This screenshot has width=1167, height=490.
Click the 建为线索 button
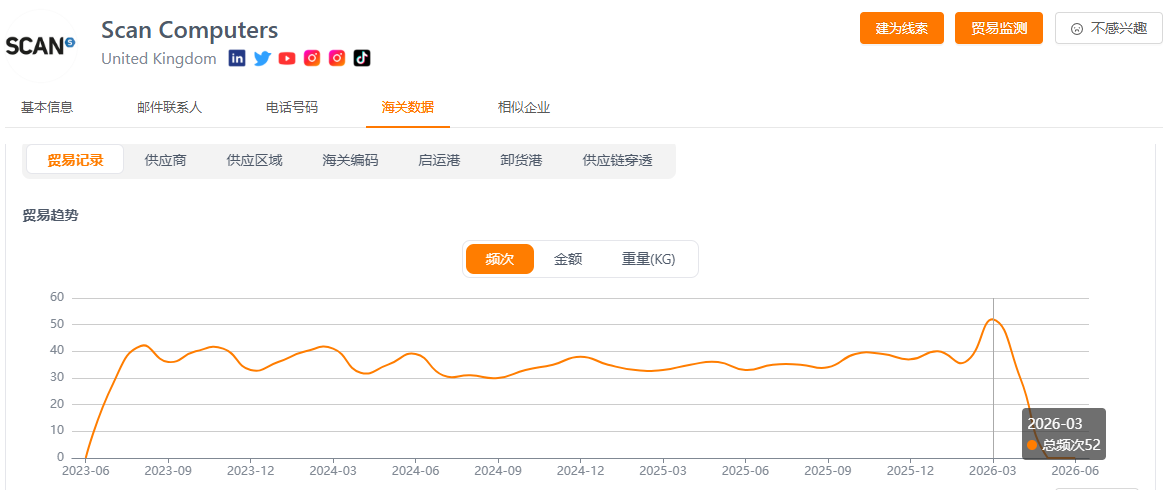click(902, 28)
